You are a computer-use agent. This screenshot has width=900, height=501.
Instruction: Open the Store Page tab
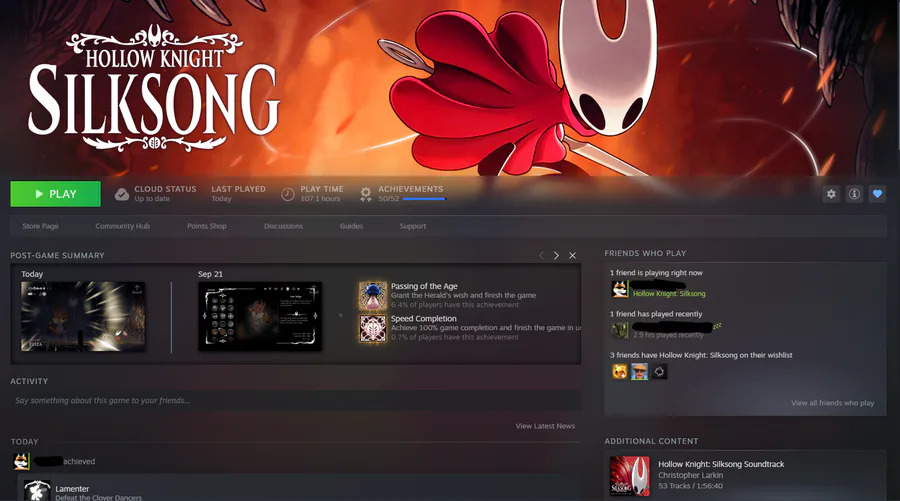[x=40, y=226]
